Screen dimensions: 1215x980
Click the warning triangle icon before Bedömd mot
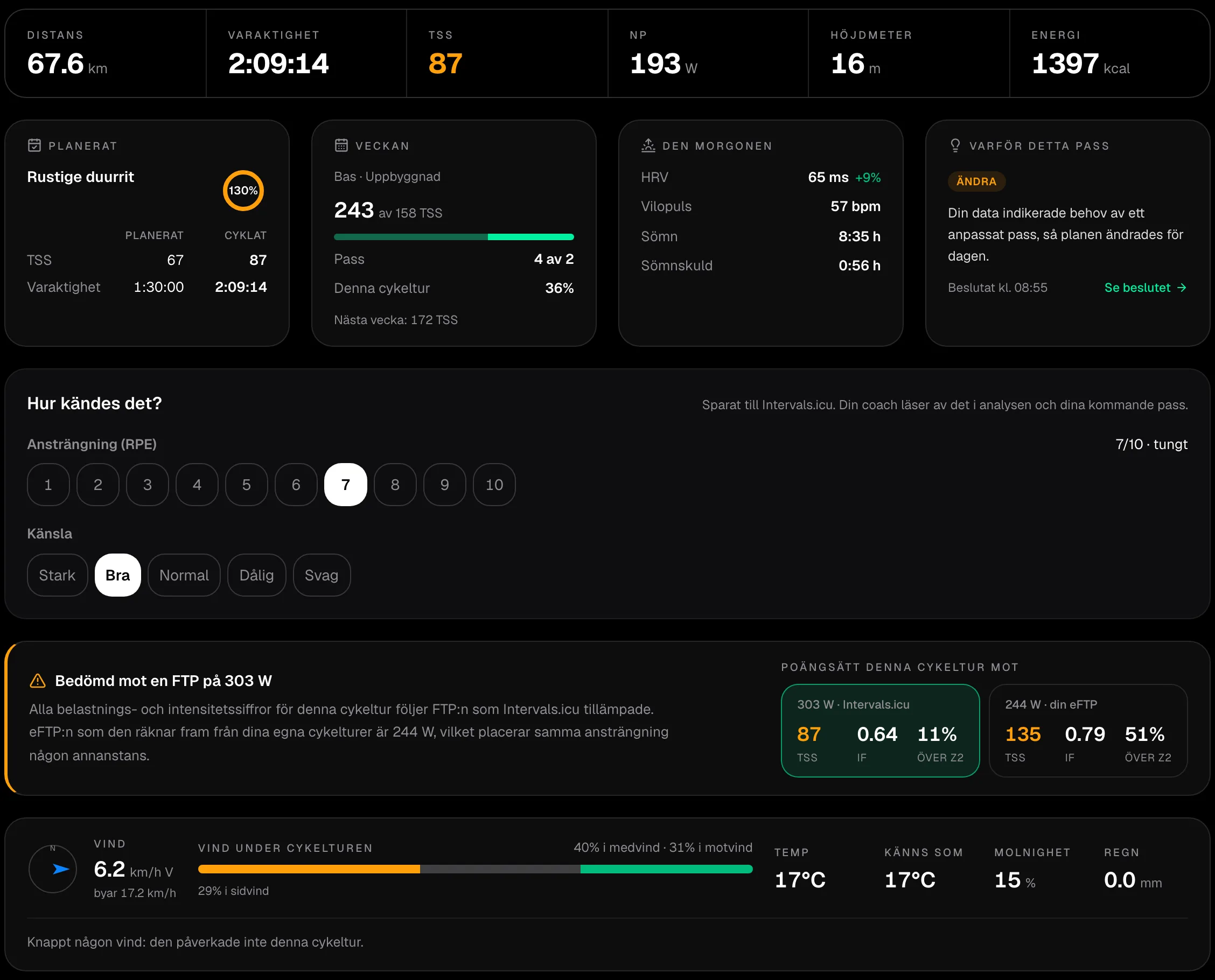(38, 681)
